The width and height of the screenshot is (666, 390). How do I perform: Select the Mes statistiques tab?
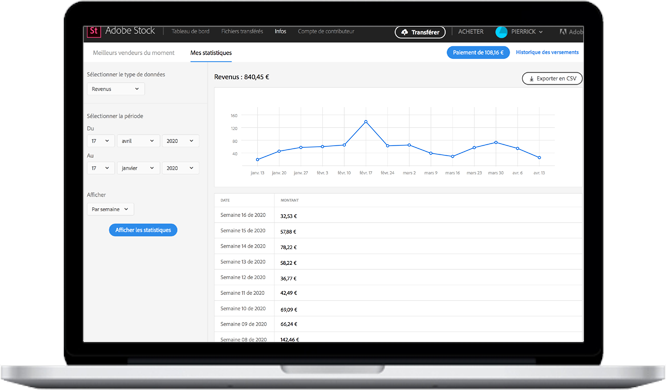211,53
